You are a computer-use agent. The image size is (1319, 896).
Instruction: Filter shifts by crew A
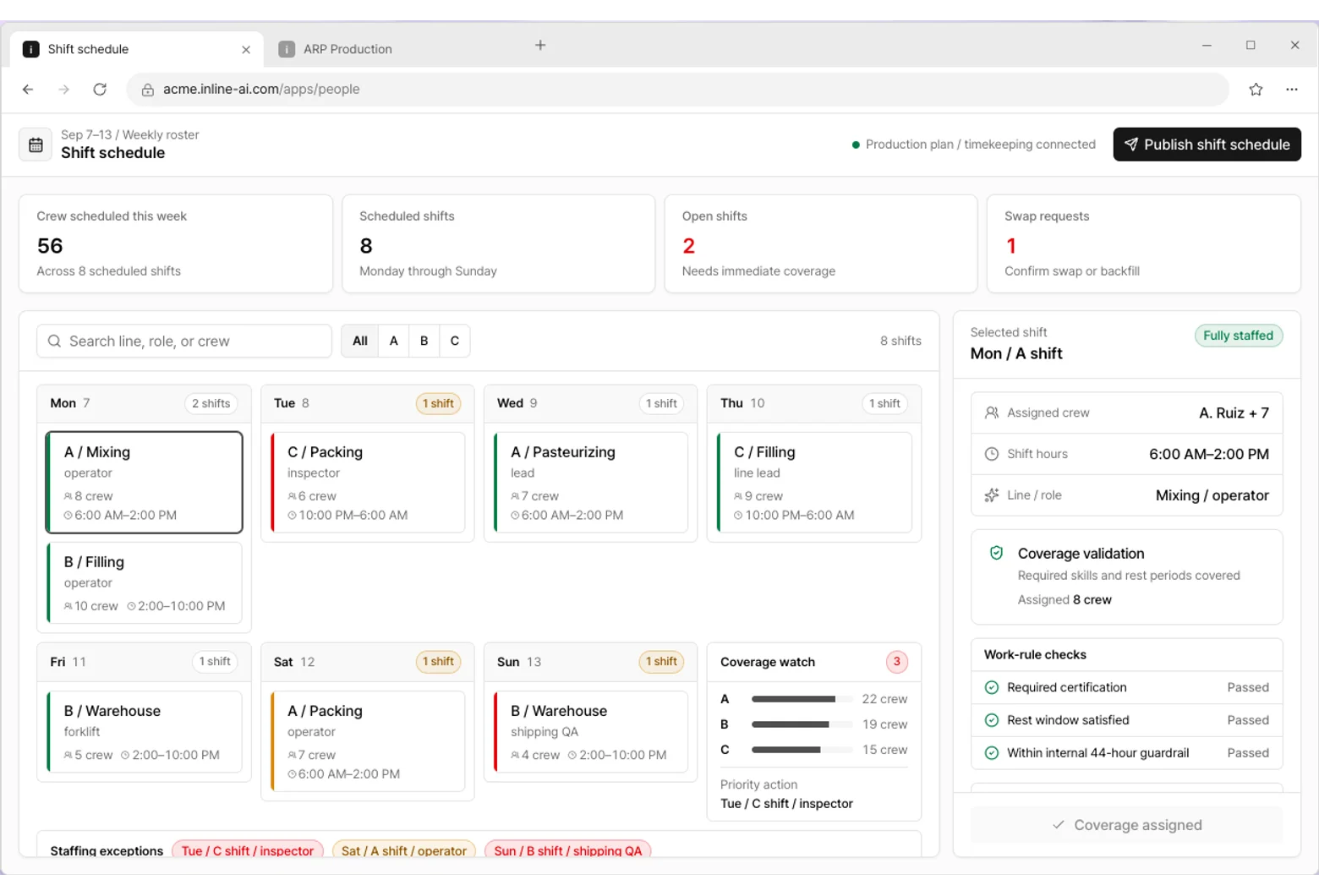tap(393, 341)
